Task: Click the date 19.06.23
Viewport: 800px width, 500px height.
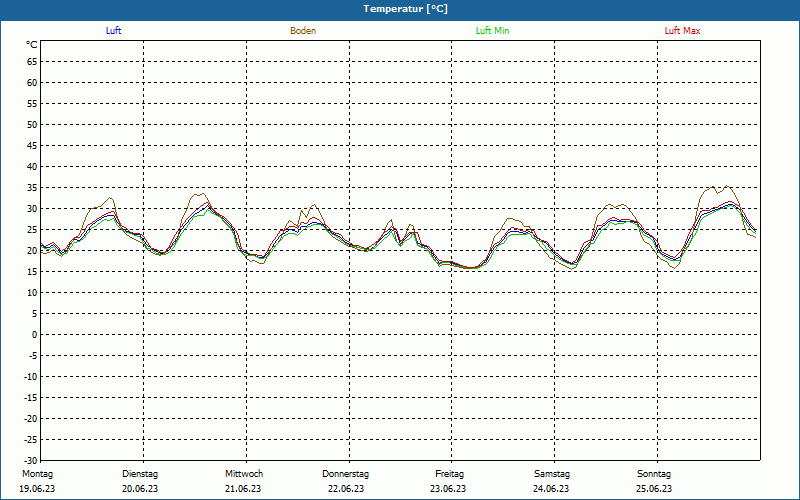Action: (x=37, y=489)
